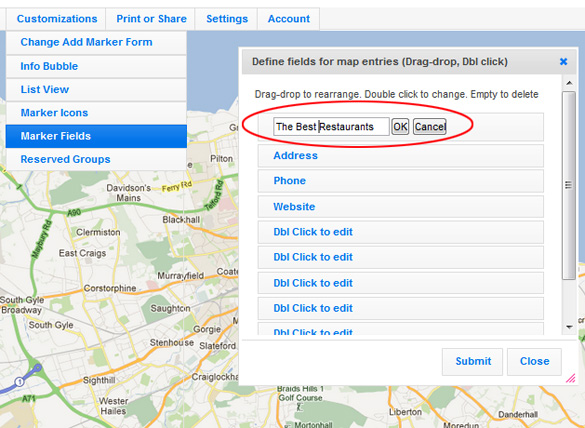
Task: Select the Address field row
Action: [x=401, y=156]
